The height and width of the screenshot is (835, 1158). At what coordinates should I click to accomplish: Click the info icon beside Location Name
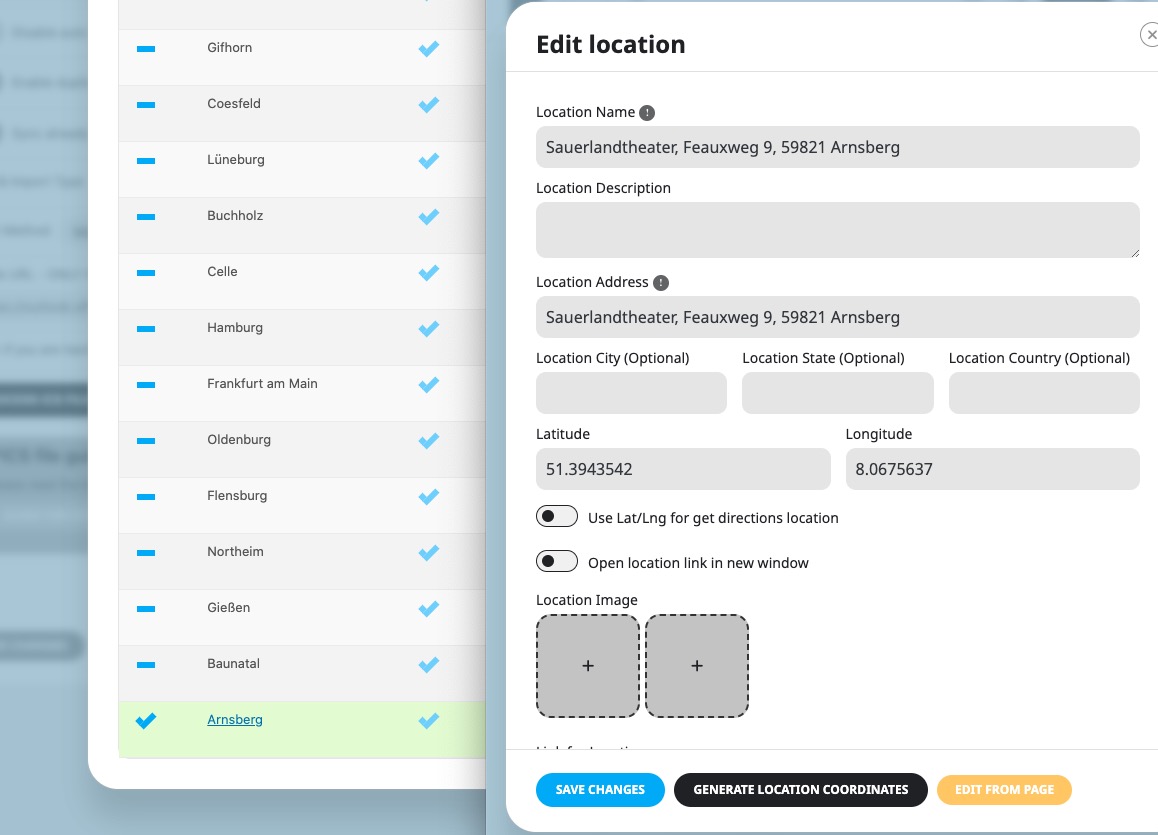[647, 113]
